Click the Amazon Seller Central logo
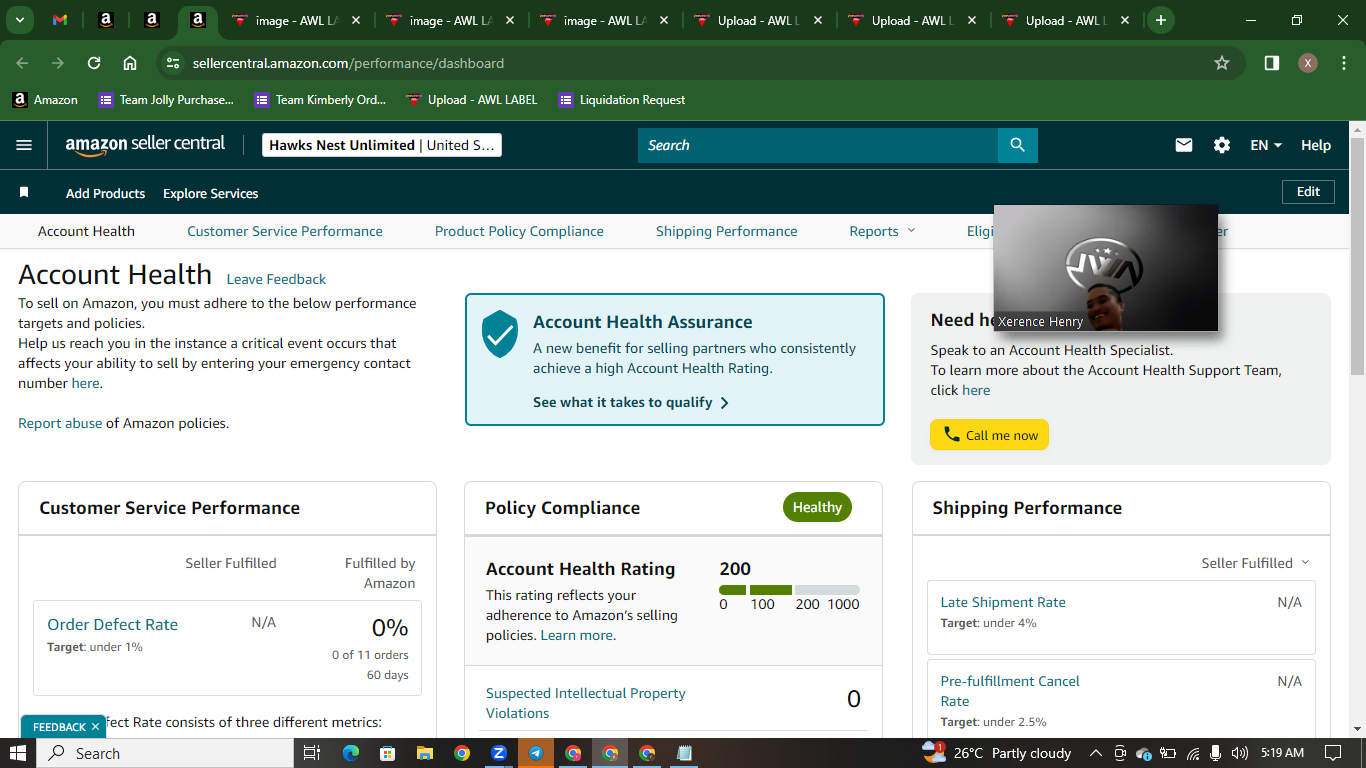The width and height of the screenshot is (1366, 768). pos(145,145)
